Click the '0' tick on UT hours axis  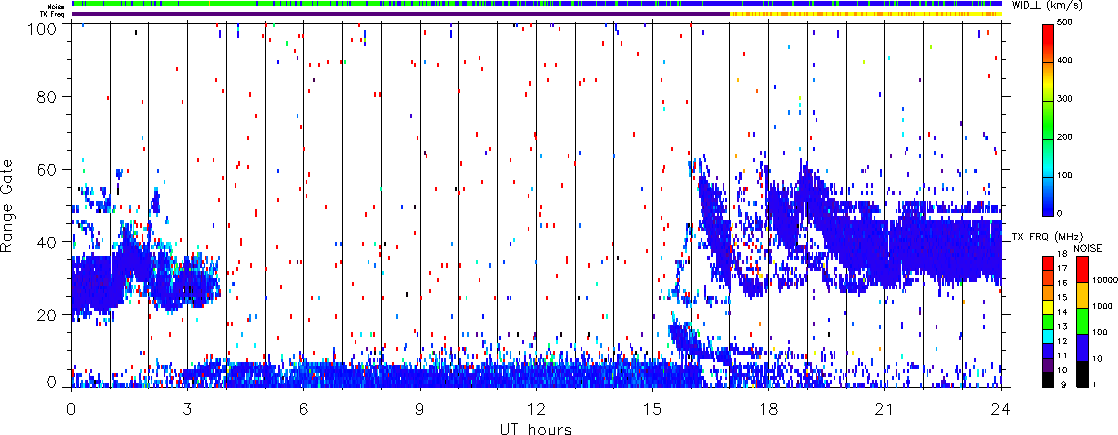point(71,409)
